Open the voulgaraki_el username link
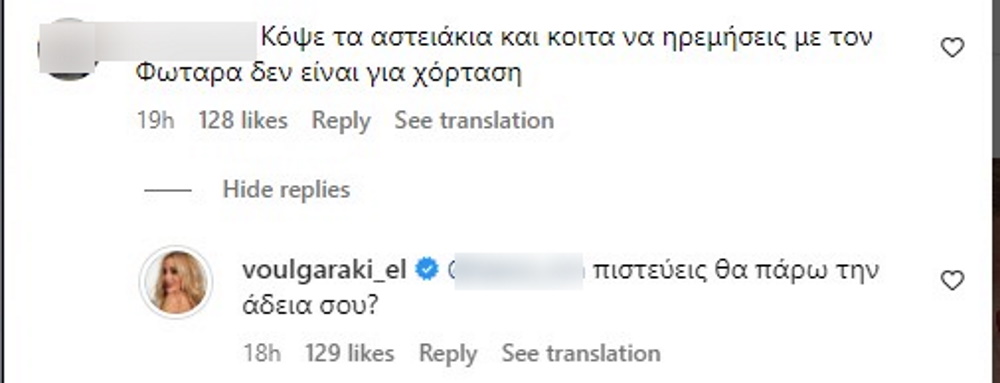This screenshot has height=383, width=1000. pyautogui.click(x=325, y=270)
